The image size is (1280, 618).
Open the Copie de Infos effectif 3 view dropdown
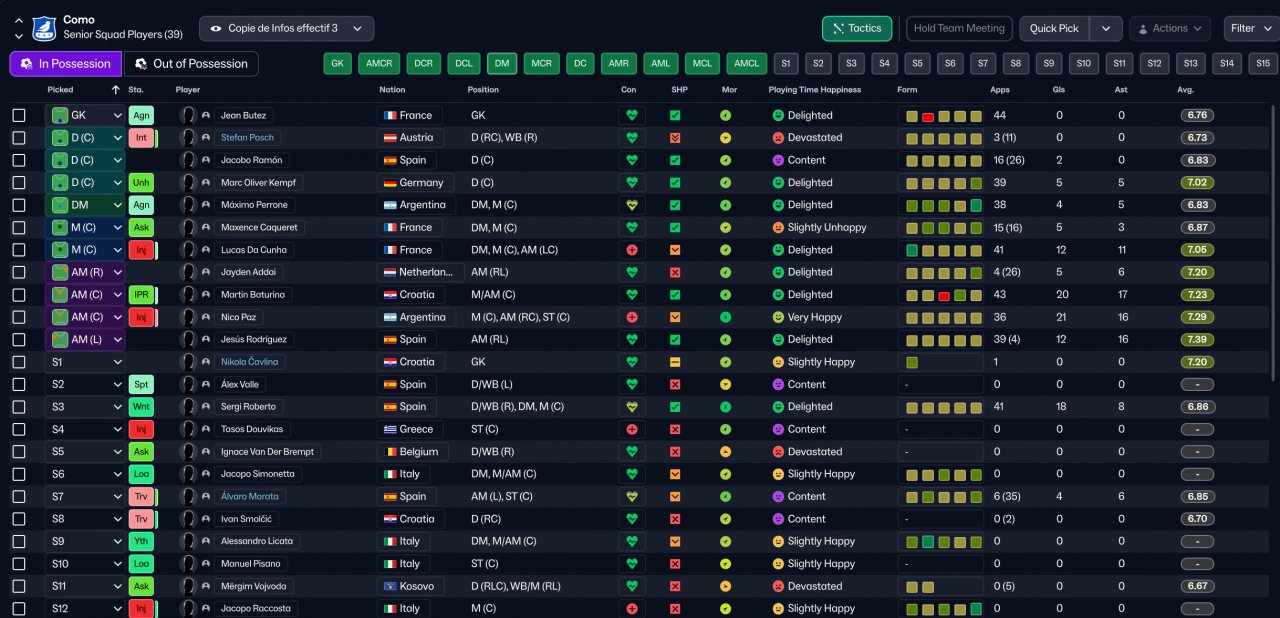[287, 28]
